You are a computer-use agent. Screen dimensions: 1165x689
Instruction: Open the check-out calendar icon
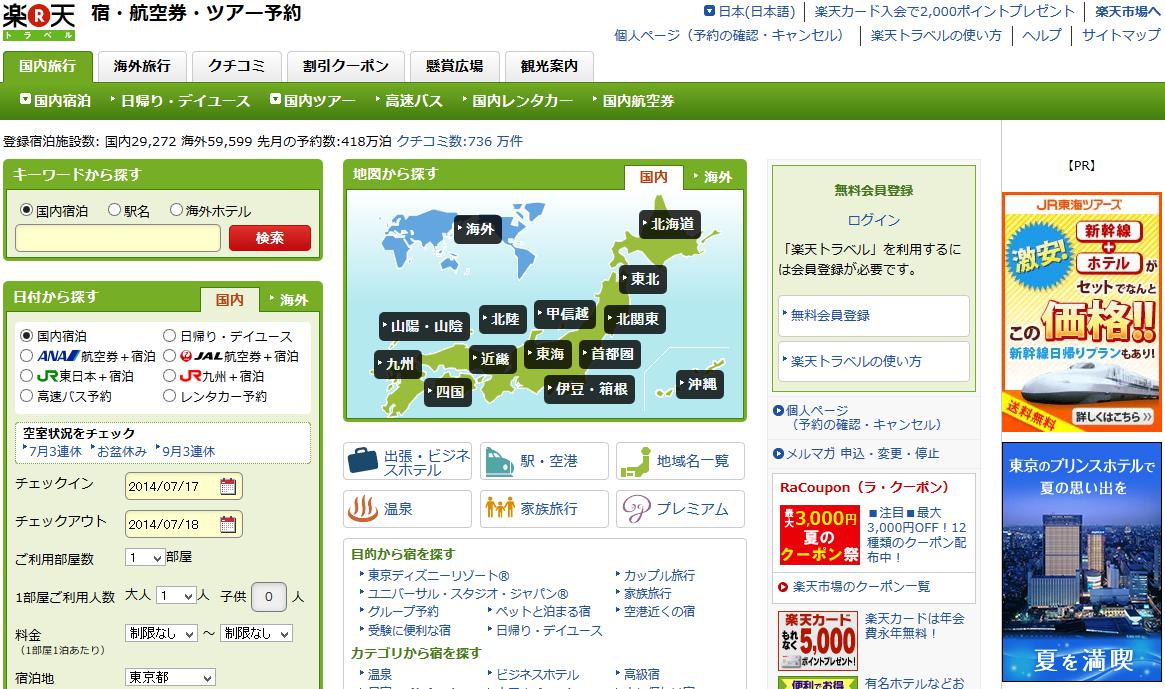[x=228, y=524]
